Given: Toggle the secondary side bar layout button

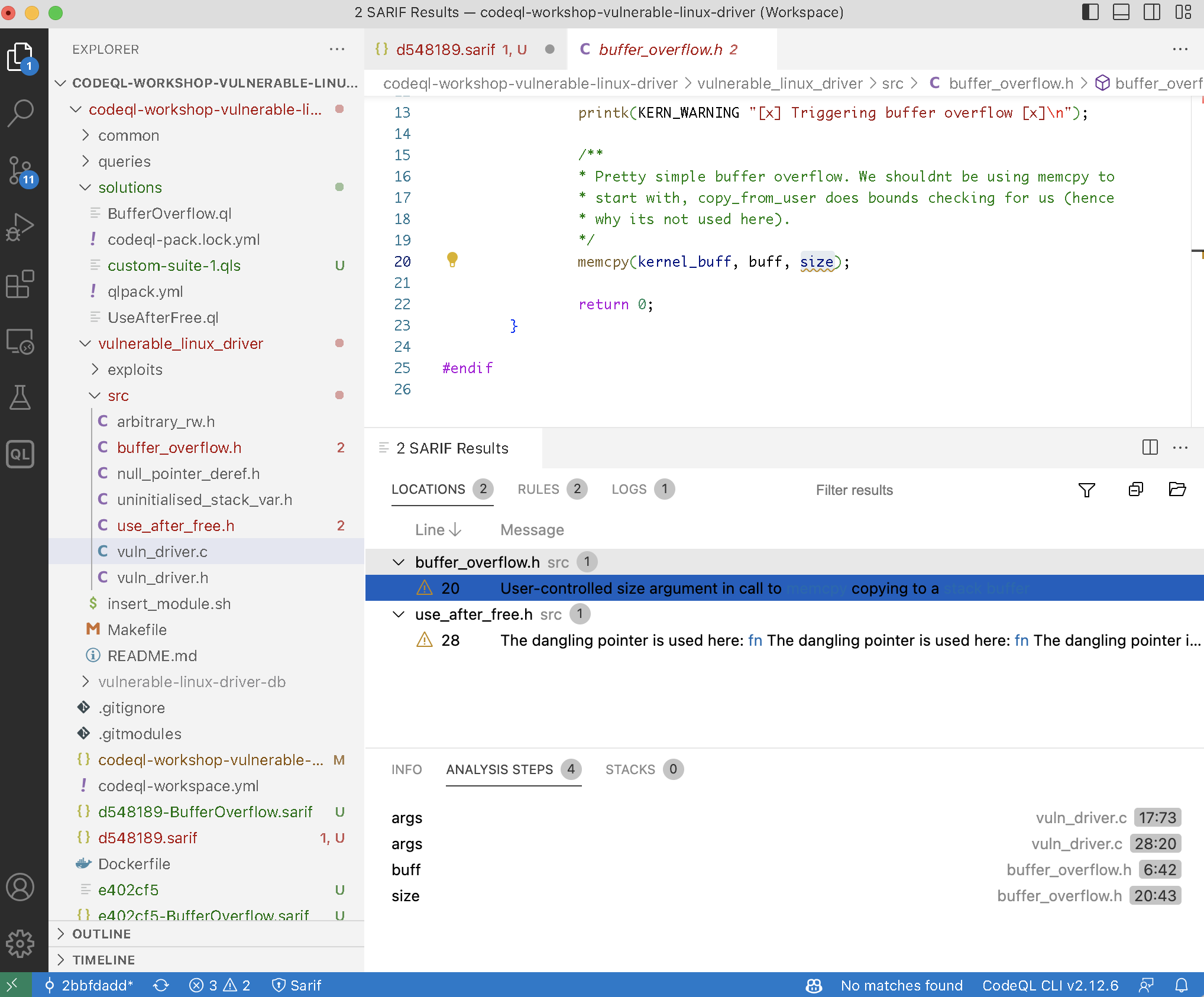Looking at the screenshot, I should (x=1151, y=12).
